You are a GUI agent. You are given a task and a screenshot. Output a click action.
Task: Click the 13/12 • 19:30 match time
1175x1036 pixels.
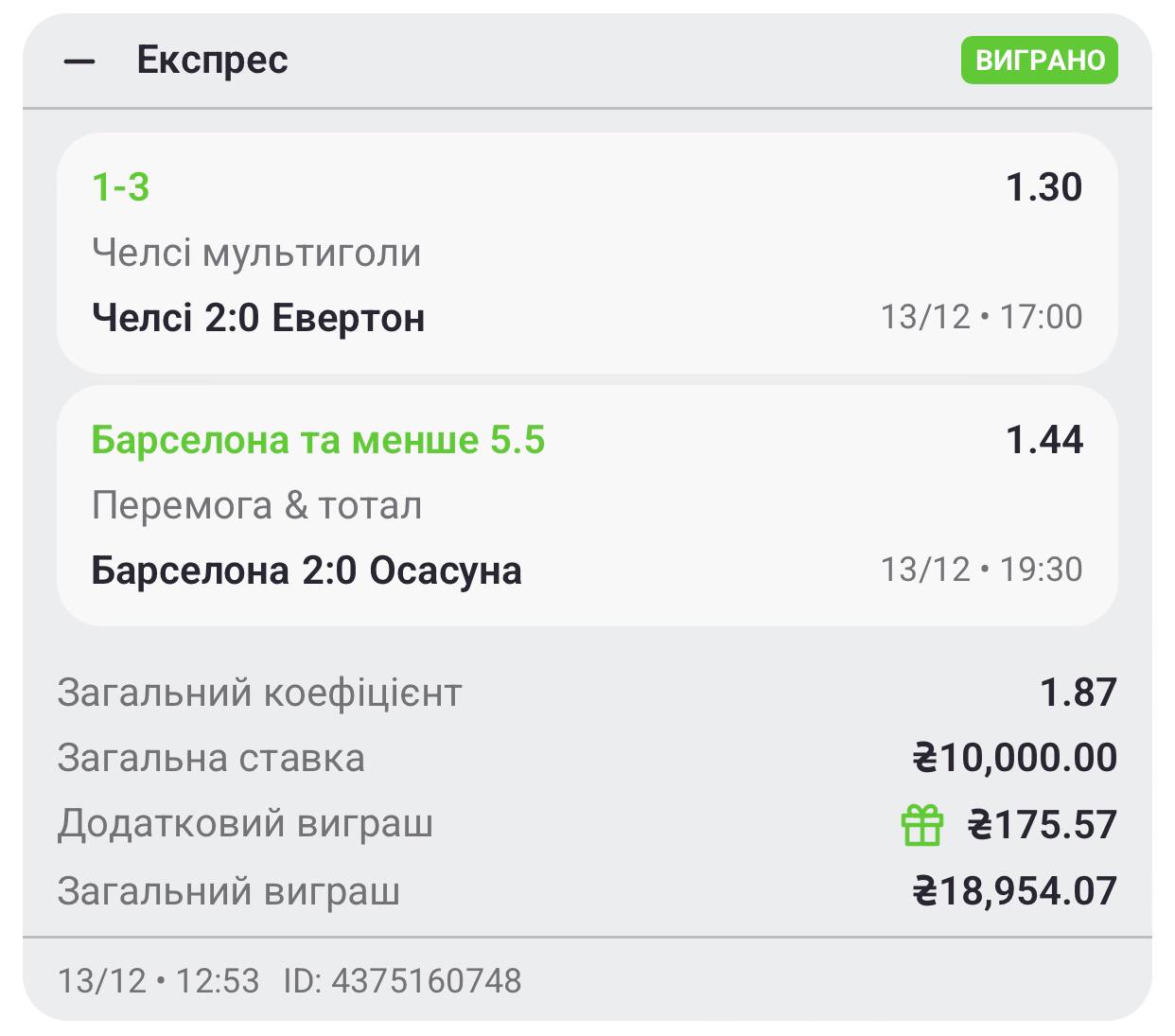pos(981,570)
